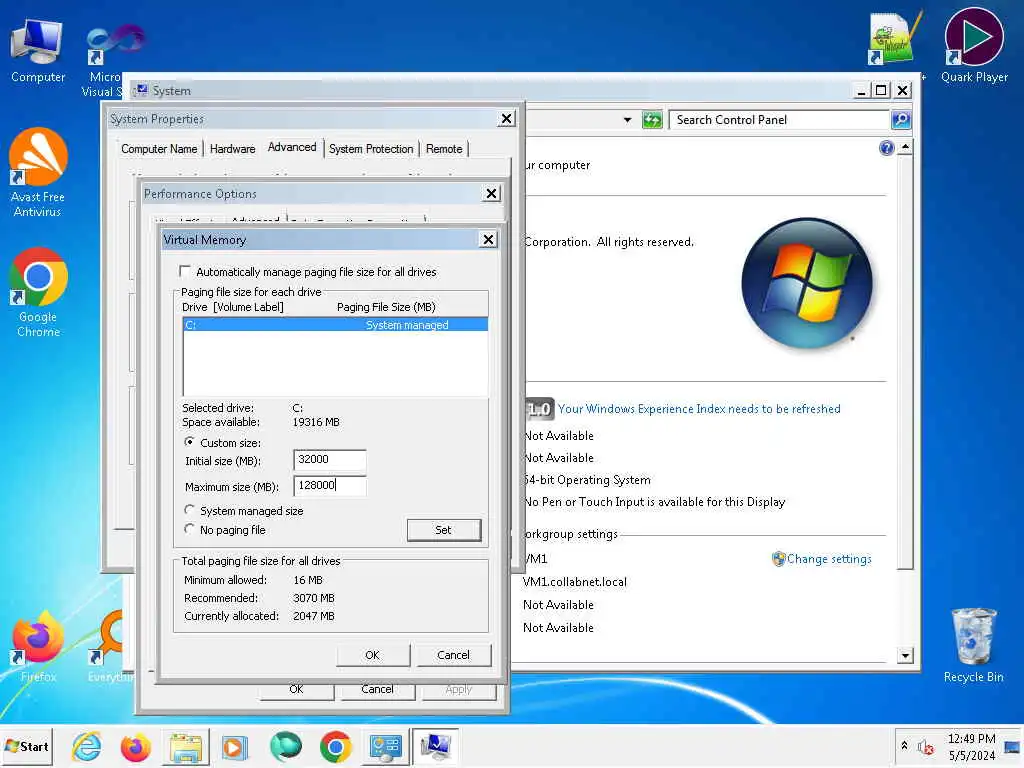Click the Show desktop button in taskbar
Viewport: 1024px width, 768px height.
pyautogui.click(x=1012, y=746)
